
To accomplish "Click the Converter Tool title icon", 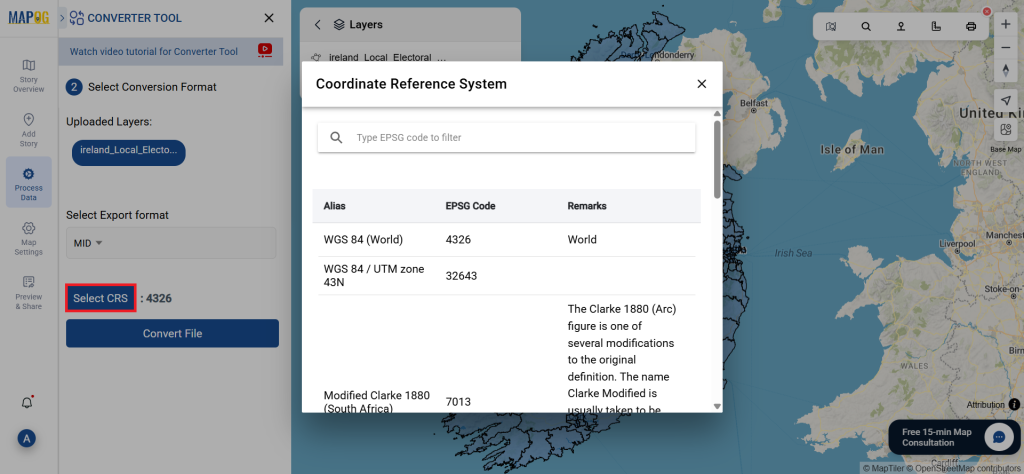I will [x=76, y=18].
